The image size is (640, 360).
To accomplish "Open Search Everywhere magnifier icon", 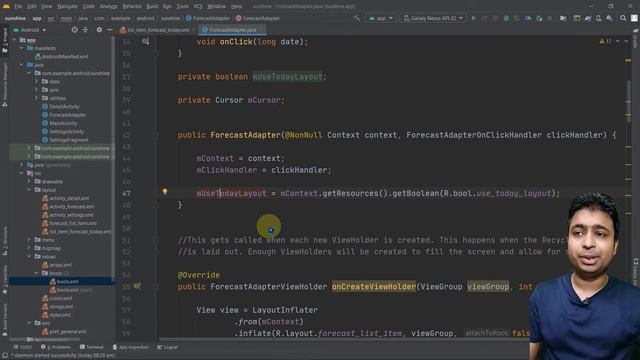I will point(623,18).
